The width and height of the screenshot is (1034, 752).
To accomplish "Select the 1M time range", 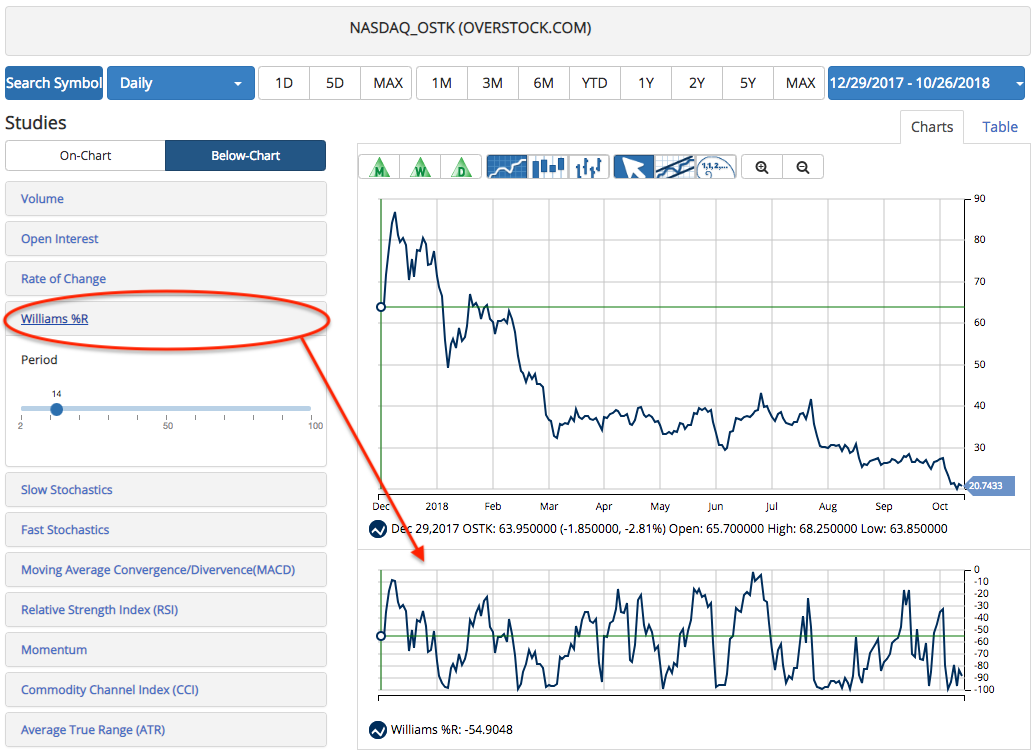I will coord(442,83).
